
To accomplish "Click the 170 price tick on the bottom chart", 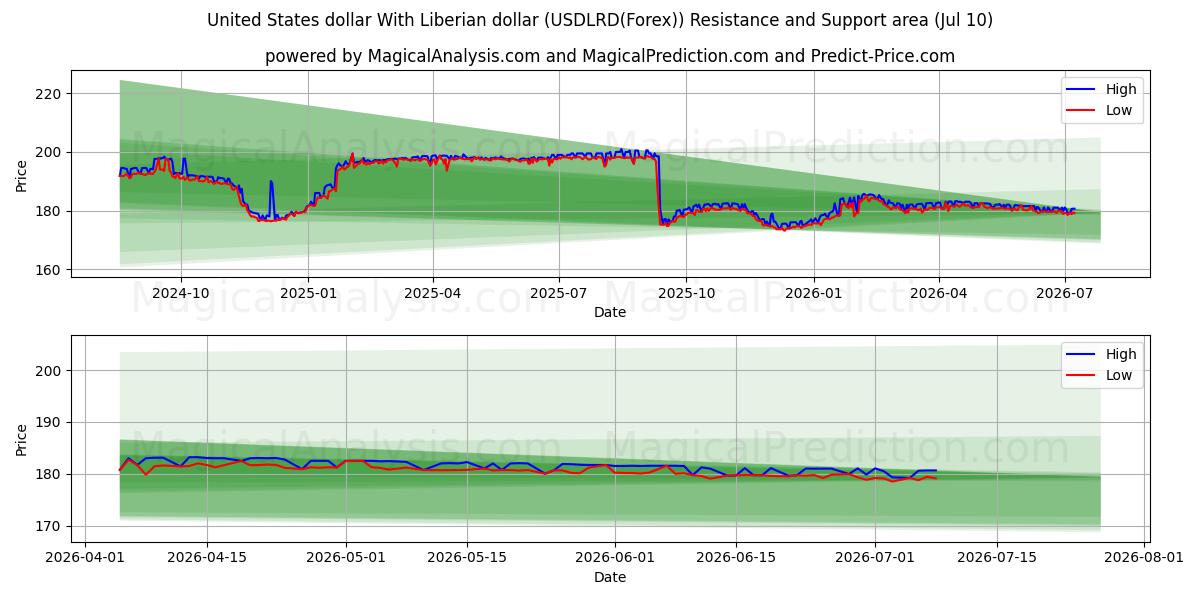I will (x=50, y=526).
